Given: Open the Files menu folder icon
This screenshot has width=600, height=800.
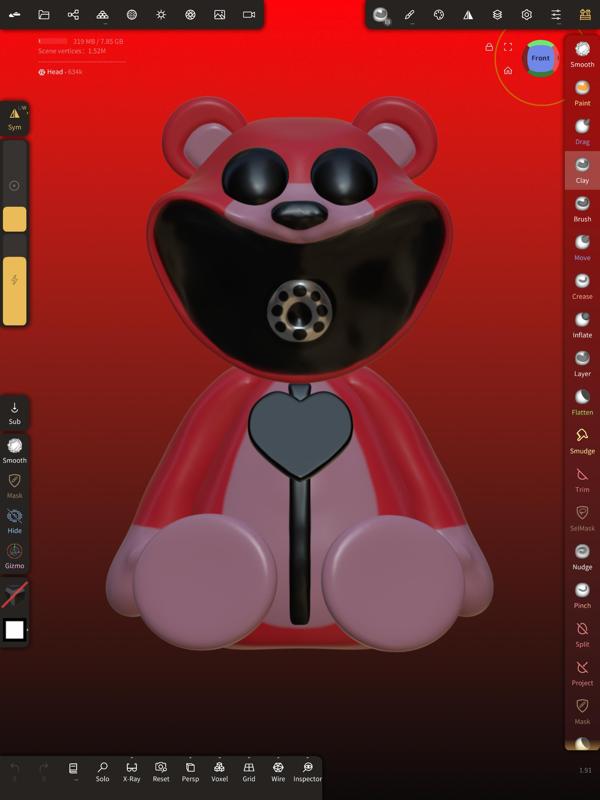Looking at the screenshot, I should [x=44, y=14].
